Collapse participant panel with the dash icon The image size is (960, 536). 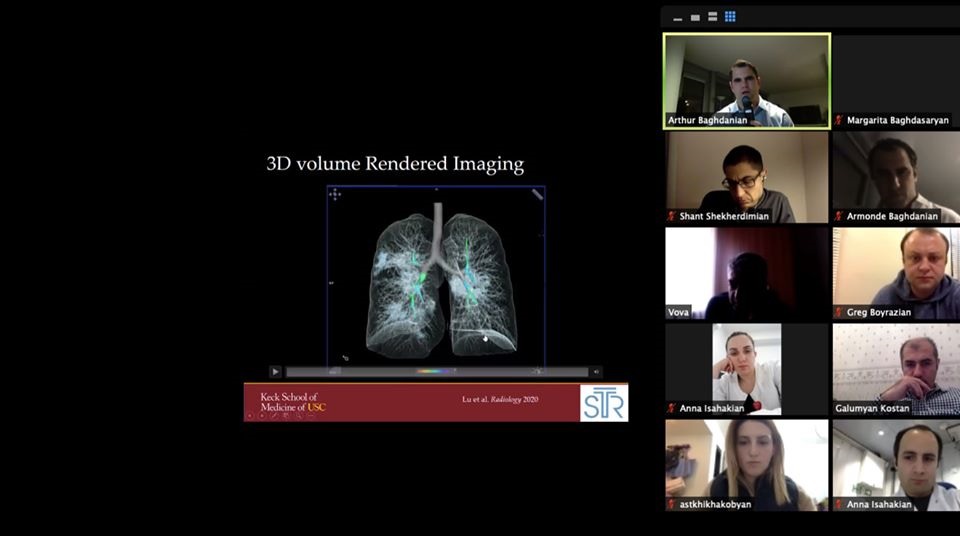(x=677, y=18)
